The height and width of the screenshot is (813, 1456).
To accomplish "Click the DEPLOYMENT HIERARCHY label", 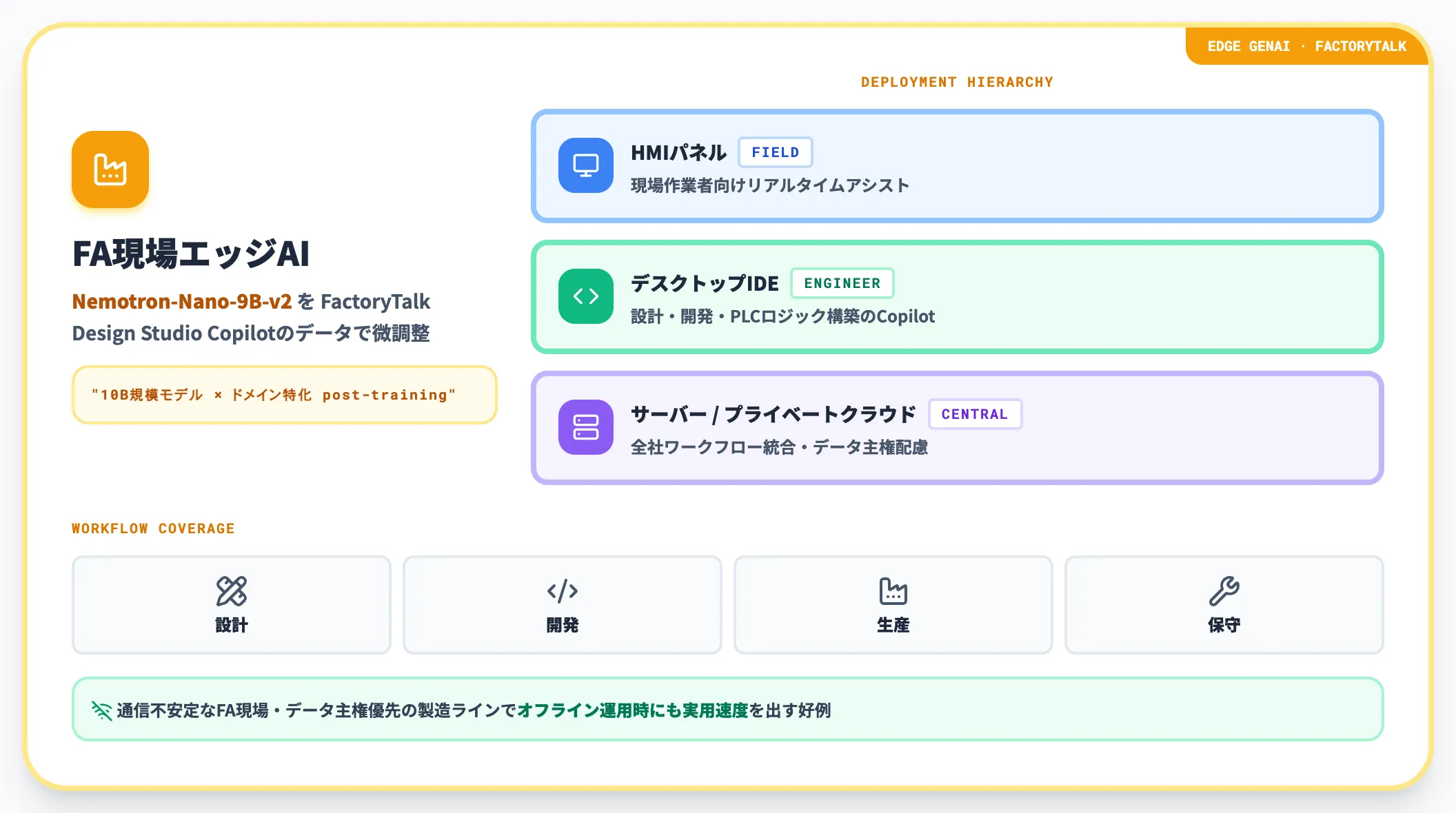I will click(x=958, y=82).
